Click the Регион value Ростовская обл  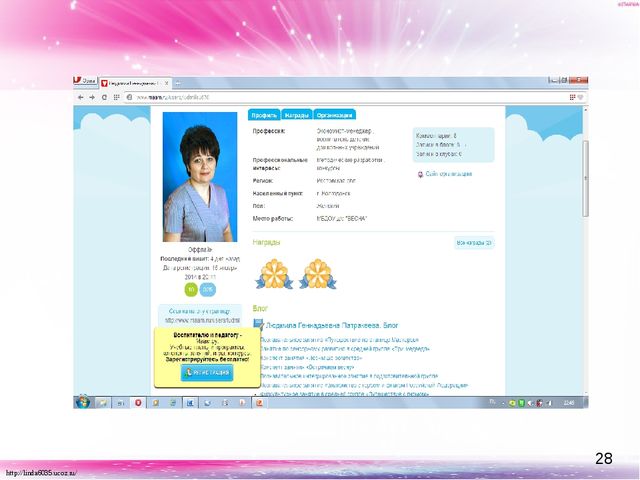point(336,180)
